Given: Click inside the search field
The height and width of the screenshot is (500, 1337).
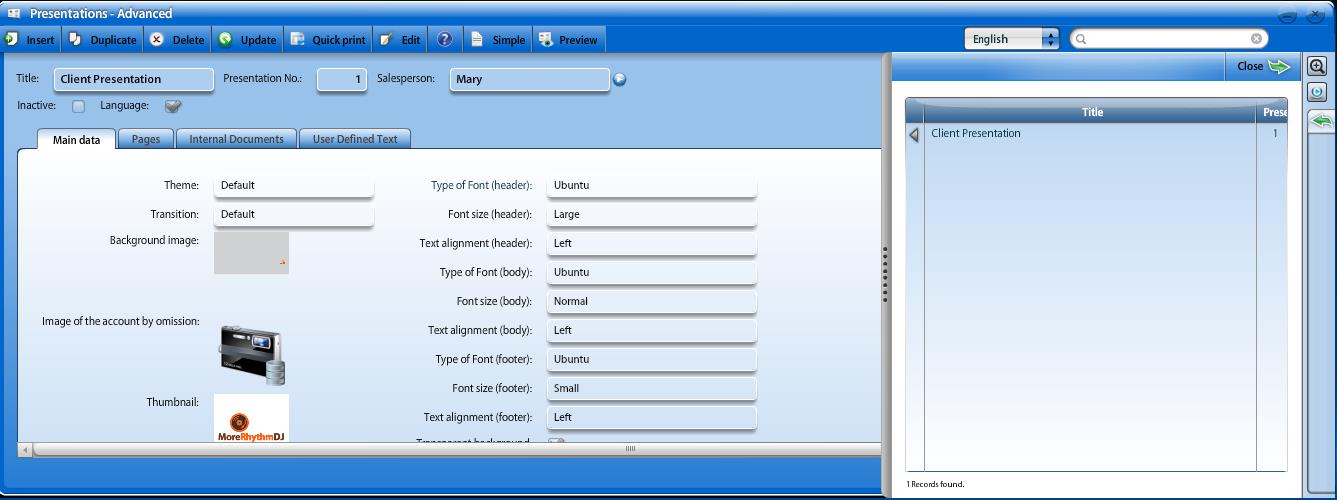Looking at the screenshot, I should point(1169,39).
